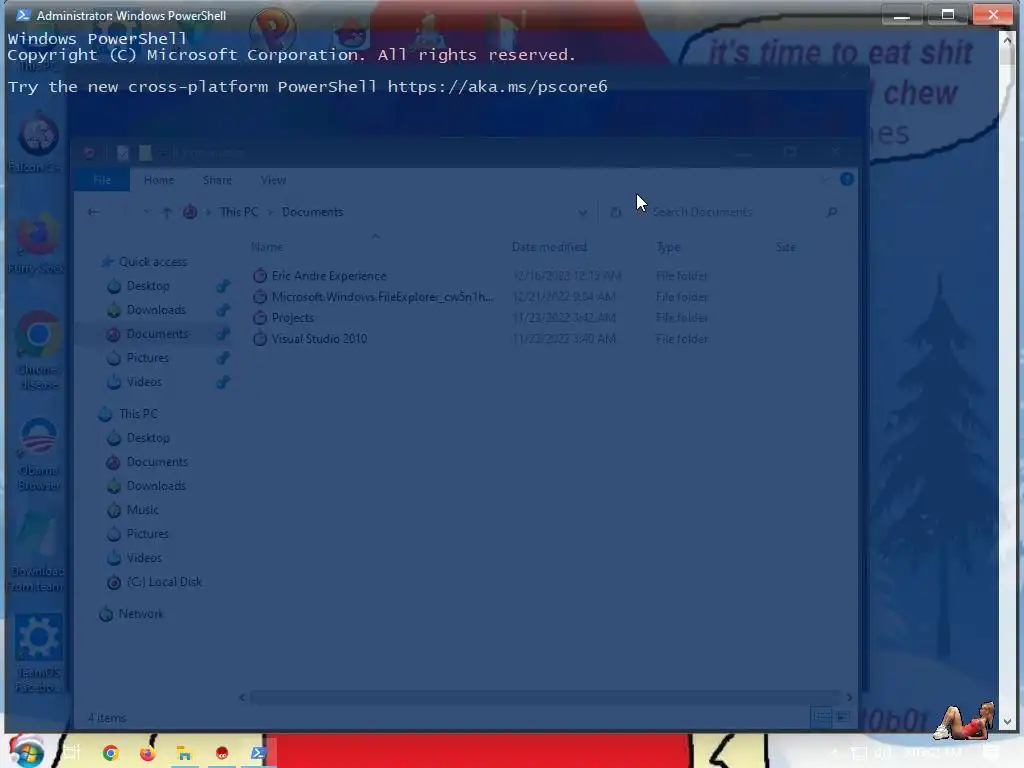Open the Chrome desktop shortcut
1024x768 pixels.
(x=38, y=334)
